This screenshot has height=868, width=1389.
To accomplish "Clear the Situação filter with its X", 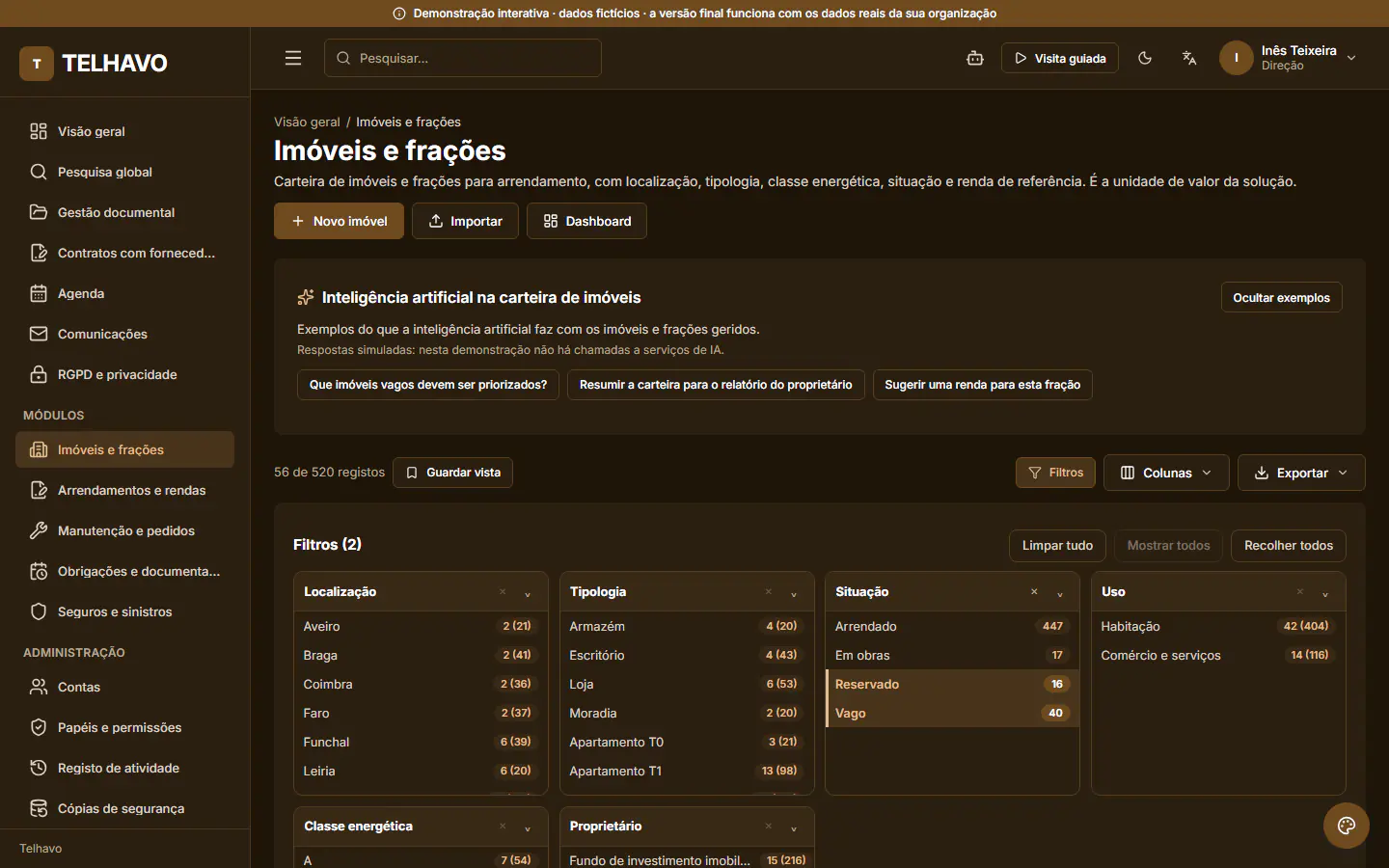I will tap(1034, 592).
